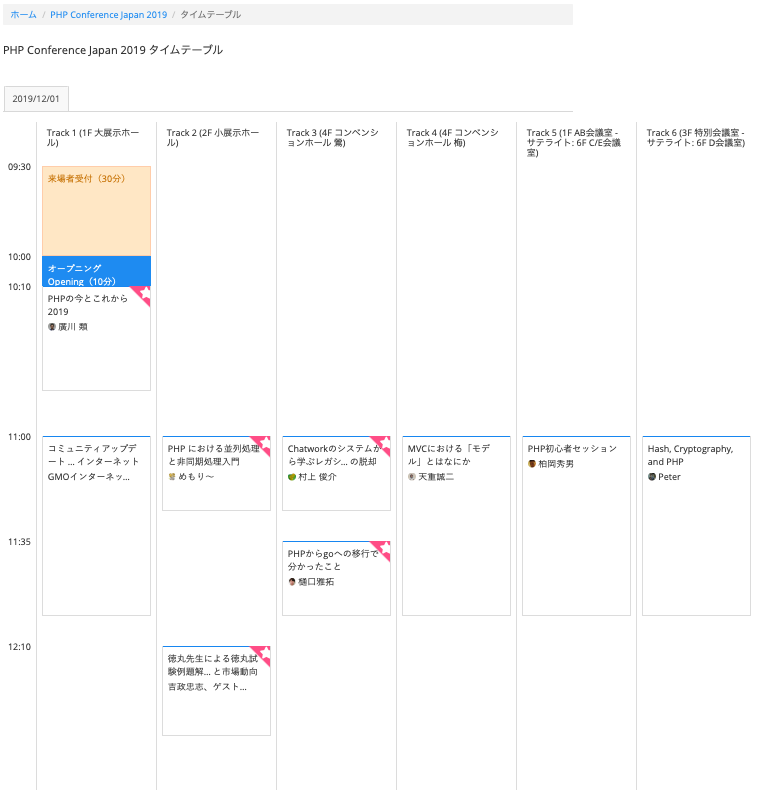Click speaker name 村上 俊介

[x=317, y=477]
